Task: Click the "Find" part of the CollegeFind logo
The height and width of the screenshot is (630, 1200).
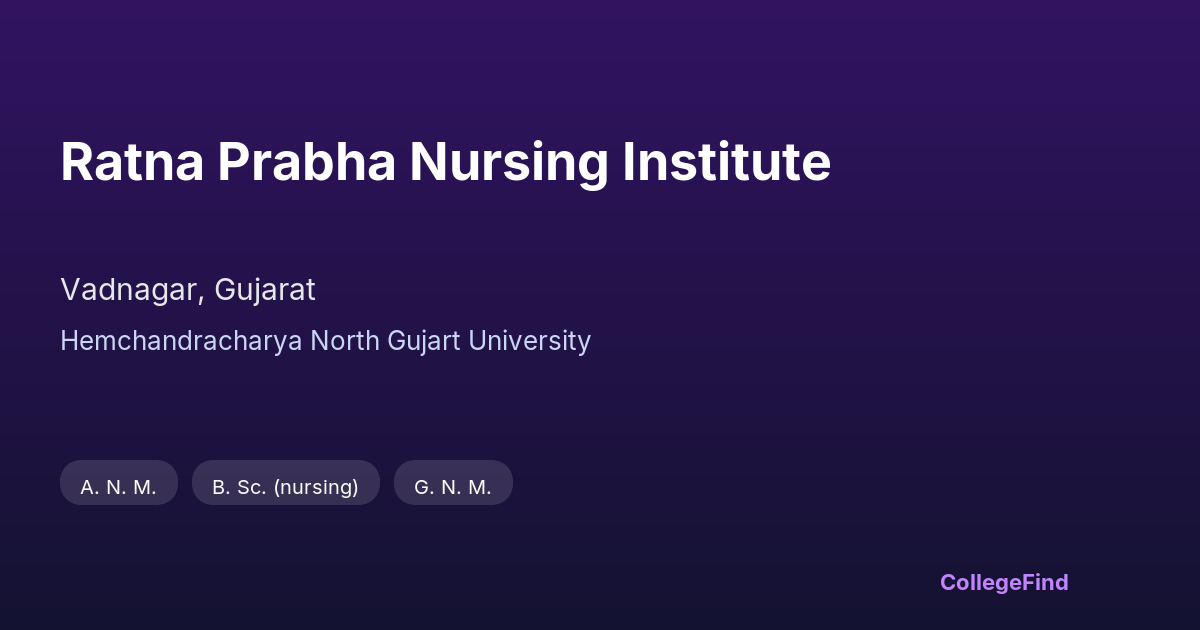Action: pos(1046,582)
